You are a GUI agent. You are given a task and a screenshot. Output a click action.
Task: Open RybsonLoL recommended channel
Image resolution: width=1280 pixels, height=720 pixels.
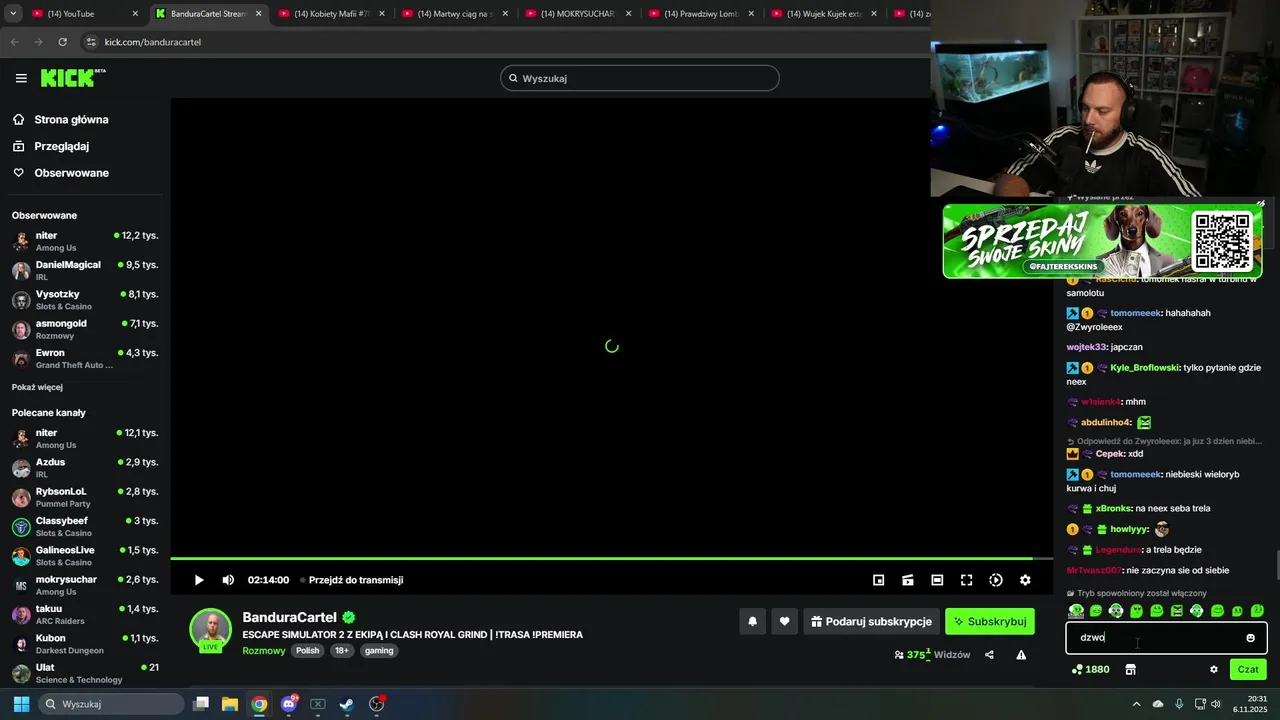85,497
